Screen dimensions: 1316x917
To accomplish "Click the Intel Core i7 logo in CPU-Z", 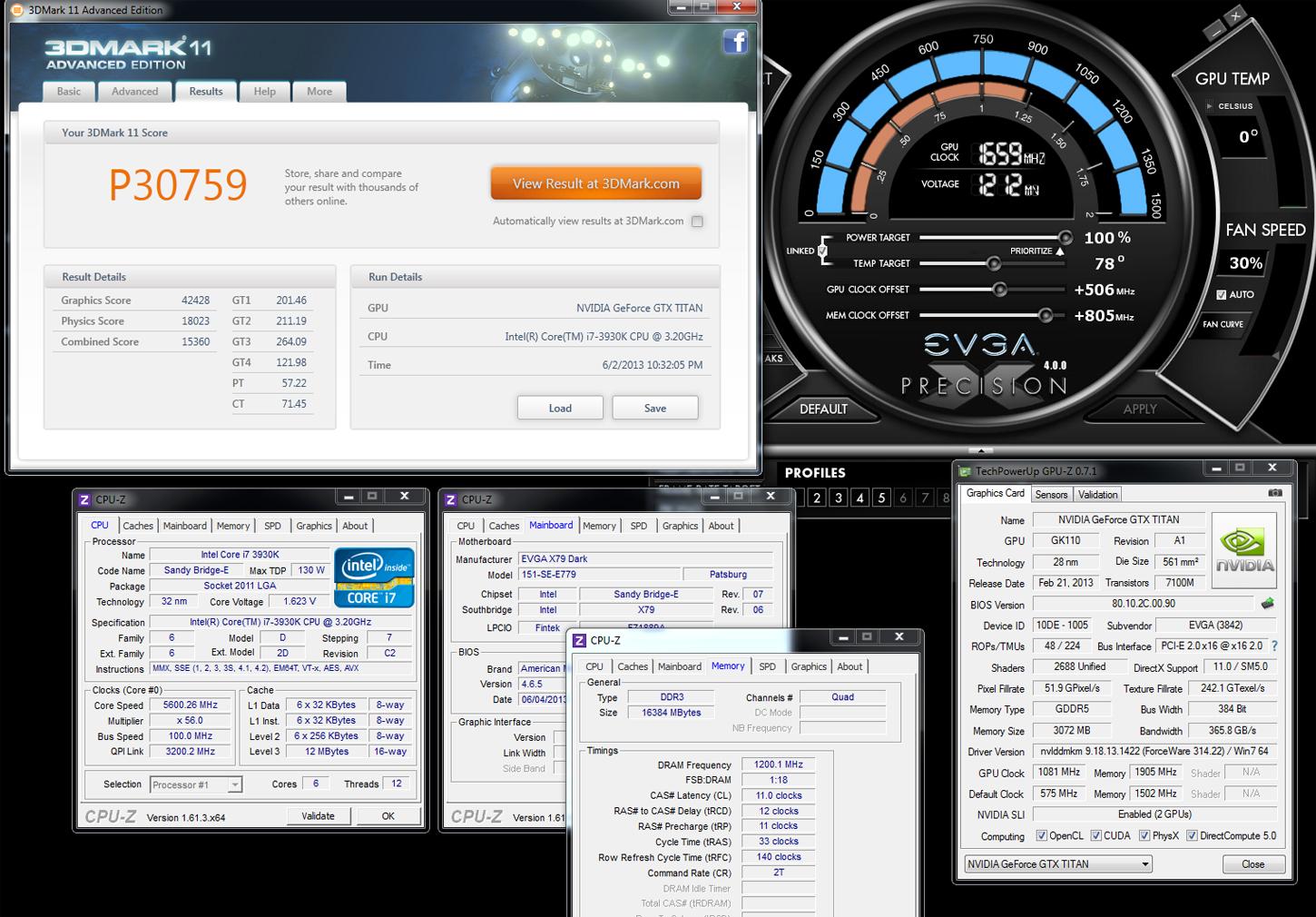I will (374, 577).
